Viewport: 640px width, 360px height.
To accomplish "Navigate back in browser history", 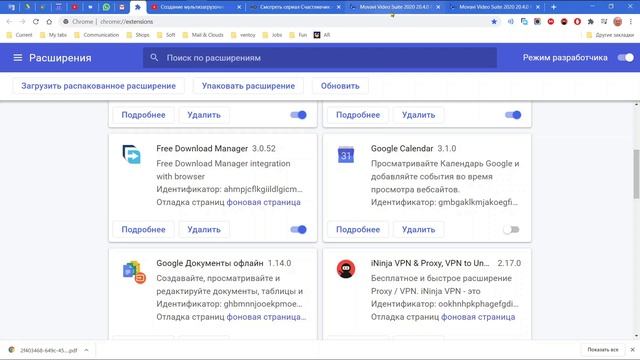I will coord(9,22).
